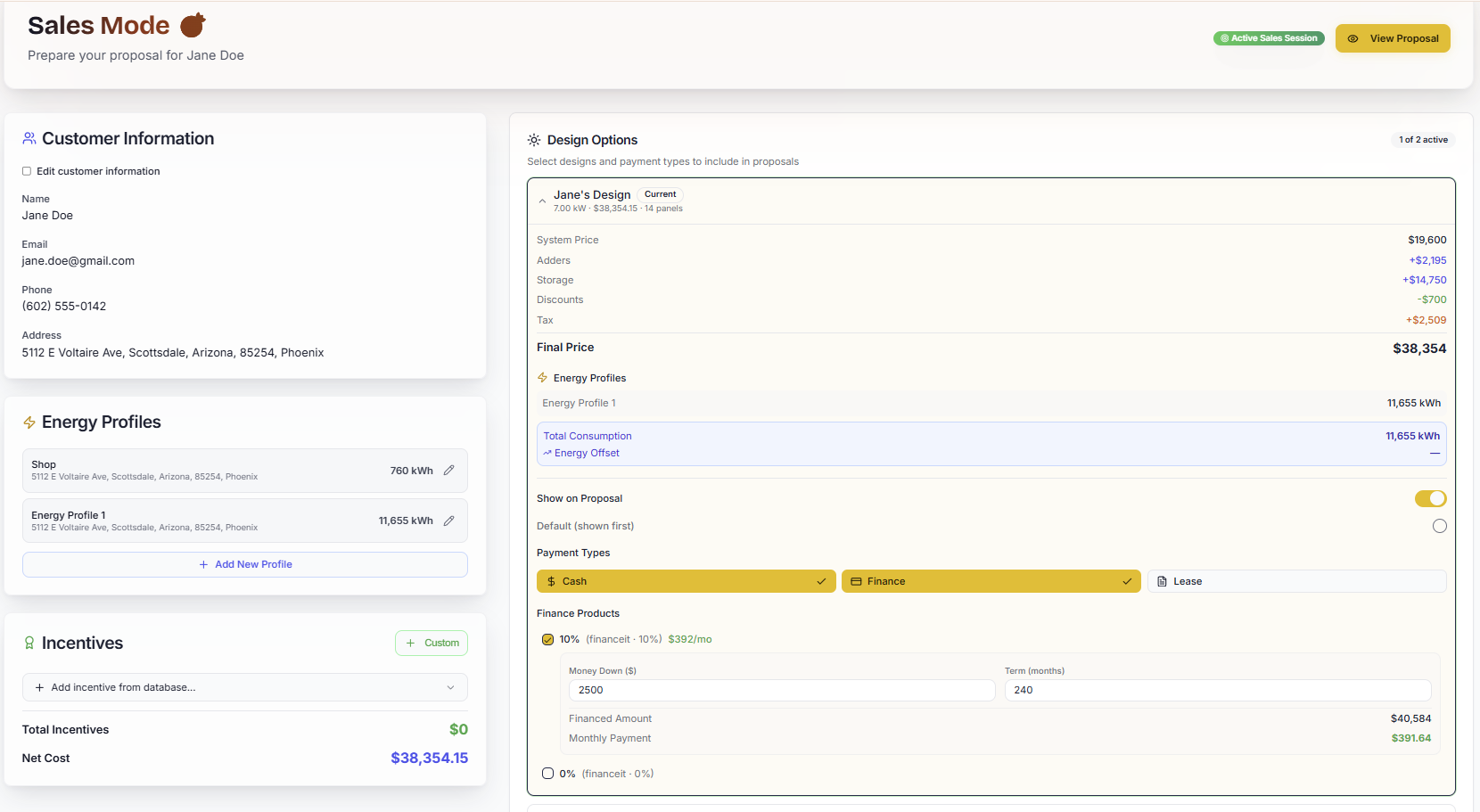This screenshot has width=1480, height=812.
Task: Select Default (shown first) radio button
Action: 1440,526
